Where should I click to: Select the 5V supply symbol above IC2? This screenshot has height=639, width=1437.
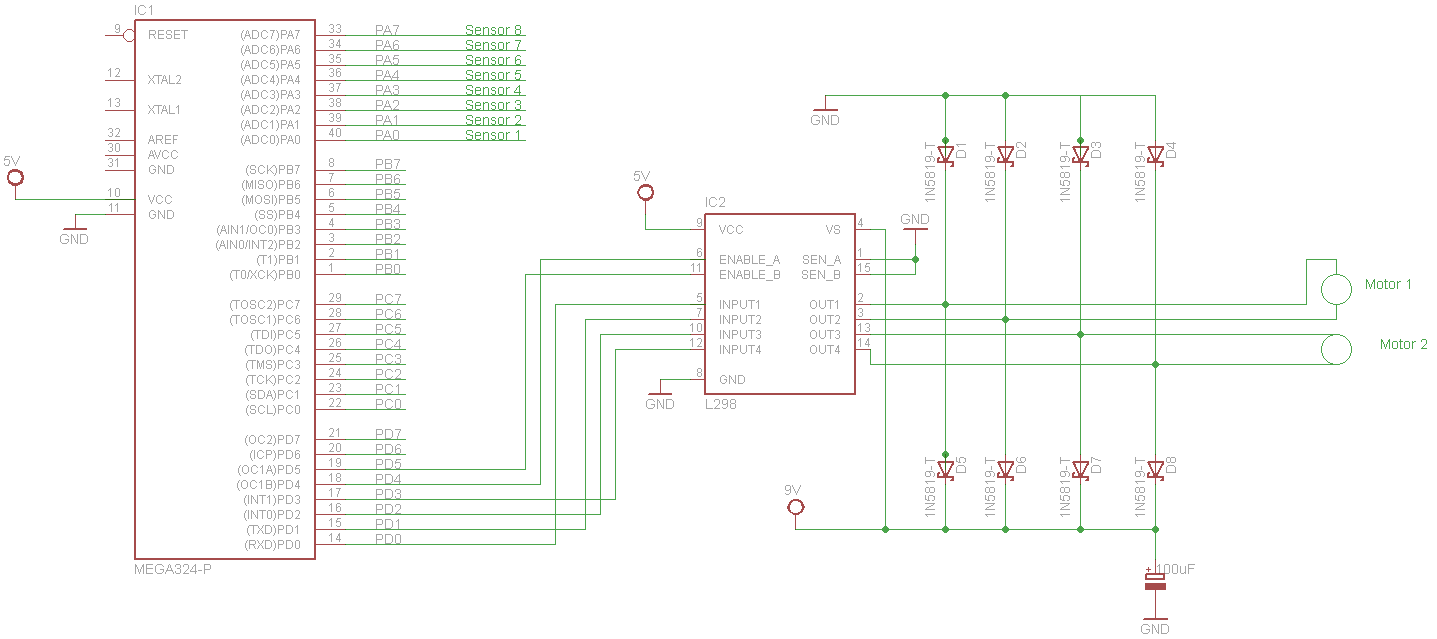coord(645,193)
